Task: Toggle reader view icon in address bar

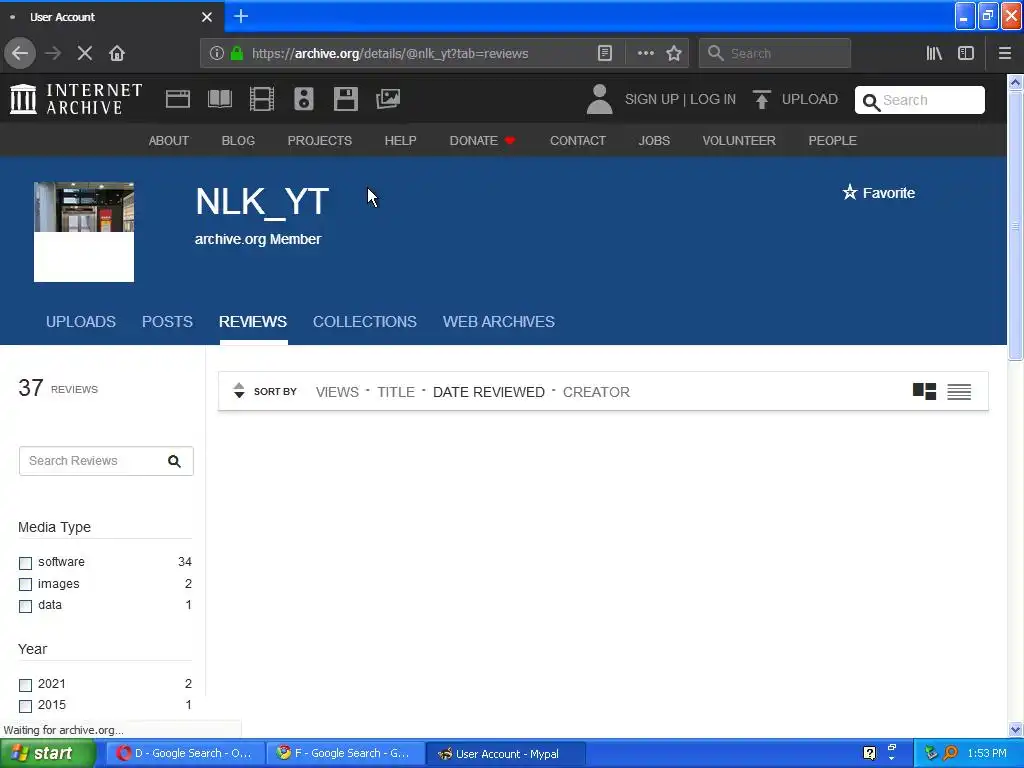Action: 605,53
